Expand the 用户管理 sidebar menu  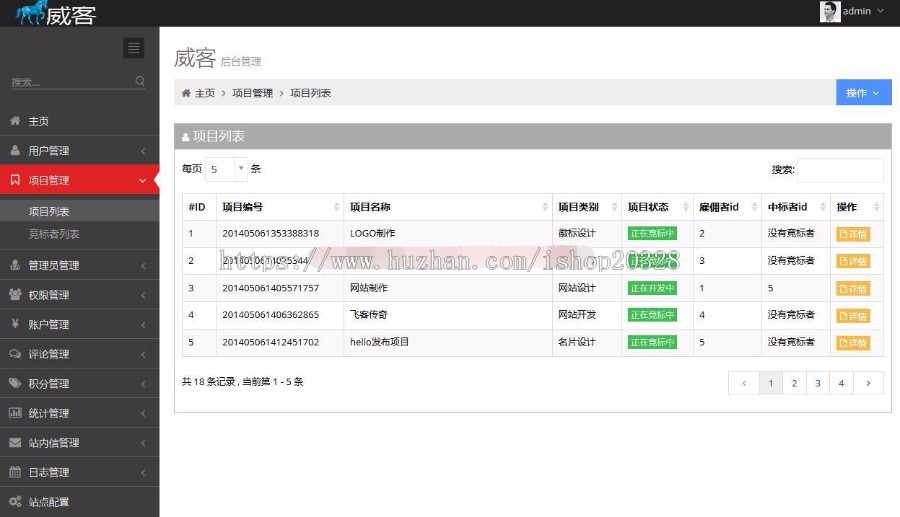[x=80, y=150]
